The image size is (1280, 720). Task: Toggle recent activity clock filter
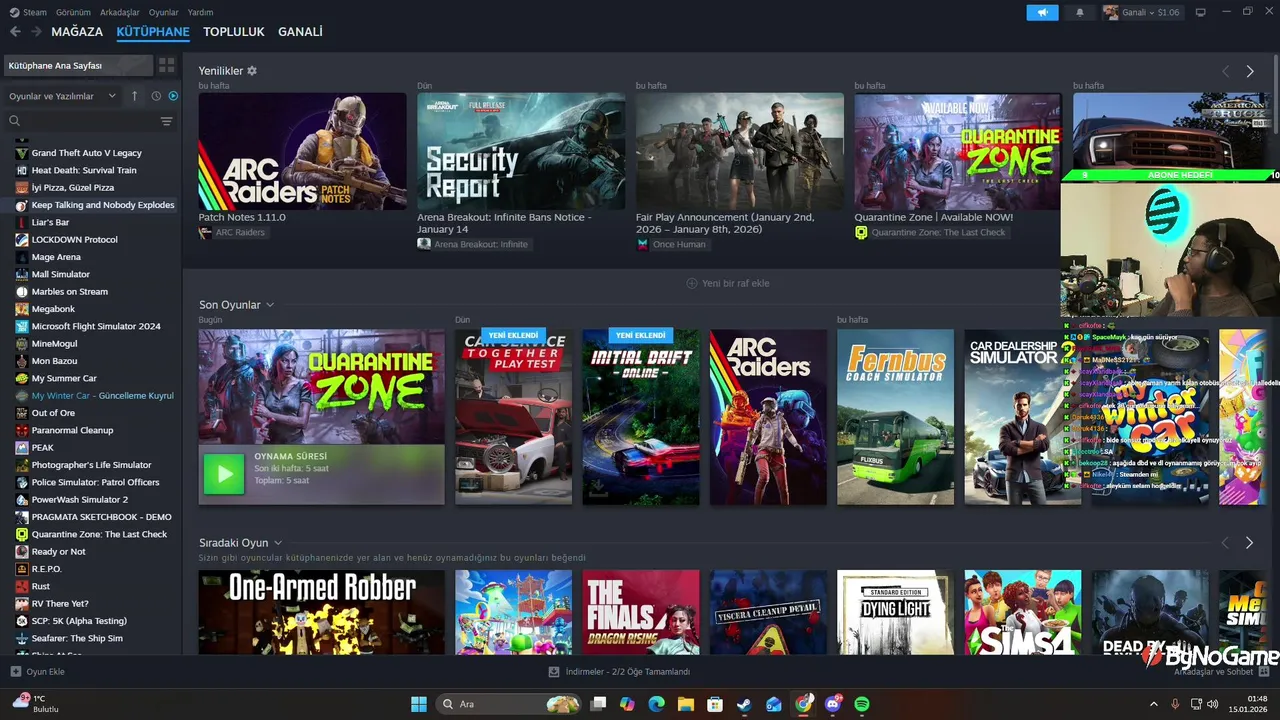click(x=156, y=96)
